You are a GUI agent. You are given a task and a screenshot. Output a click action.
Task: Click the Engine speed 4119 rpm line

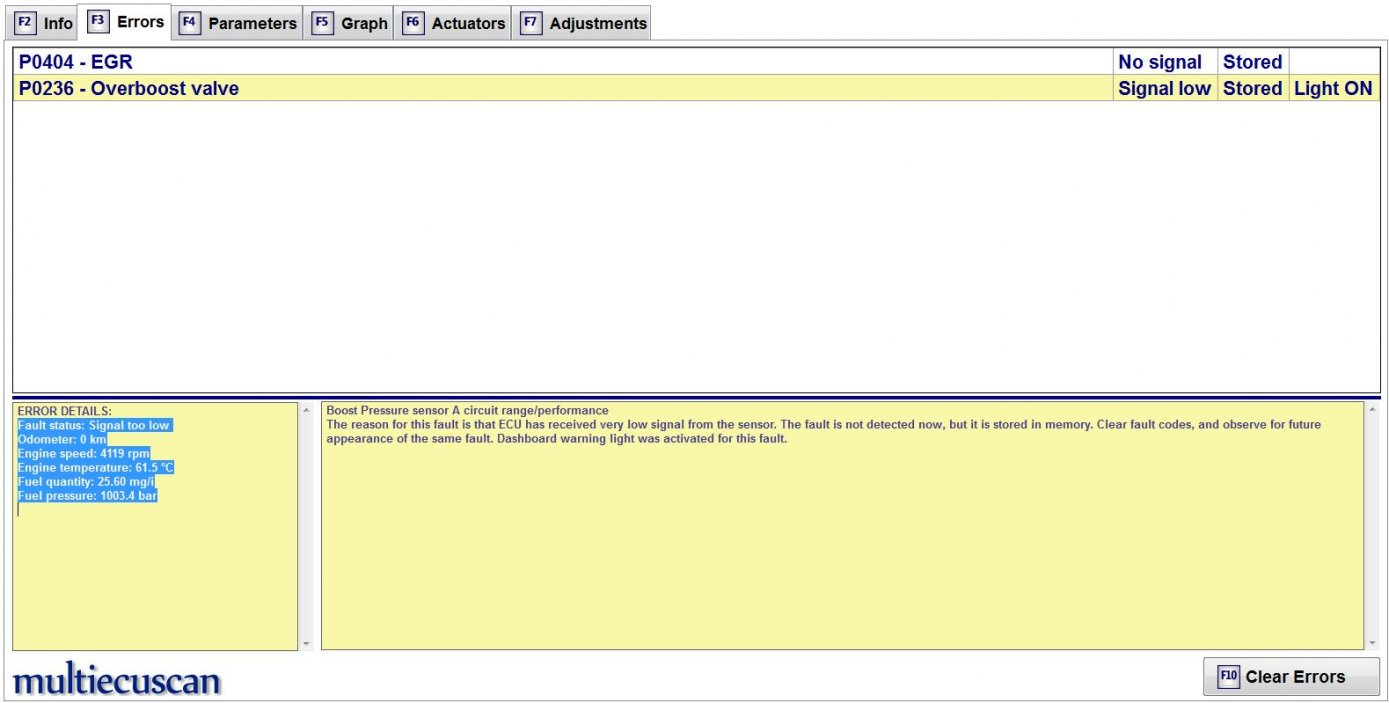click(84, 453)
